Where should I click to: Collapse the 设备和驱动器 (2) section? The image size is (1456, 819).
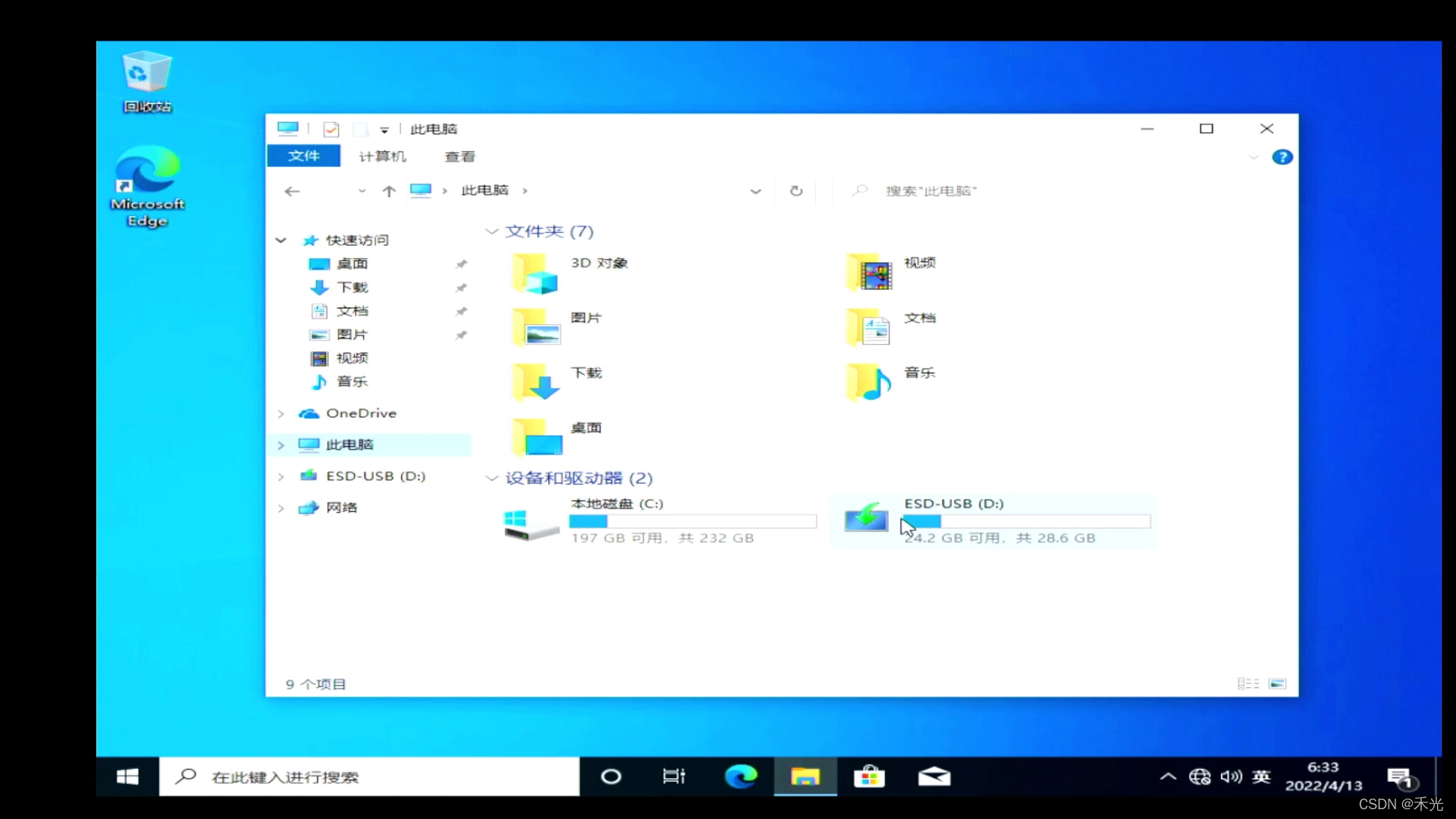[493, 478]
